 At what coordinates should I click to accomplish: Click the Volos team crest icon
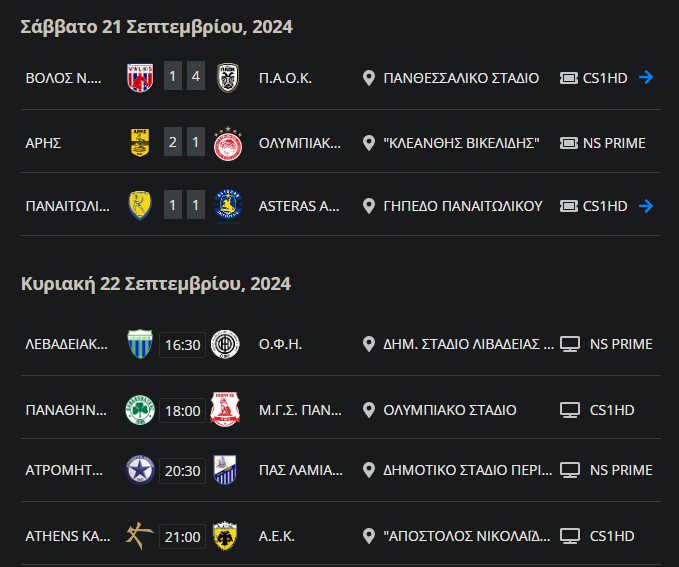pos(140,77)
